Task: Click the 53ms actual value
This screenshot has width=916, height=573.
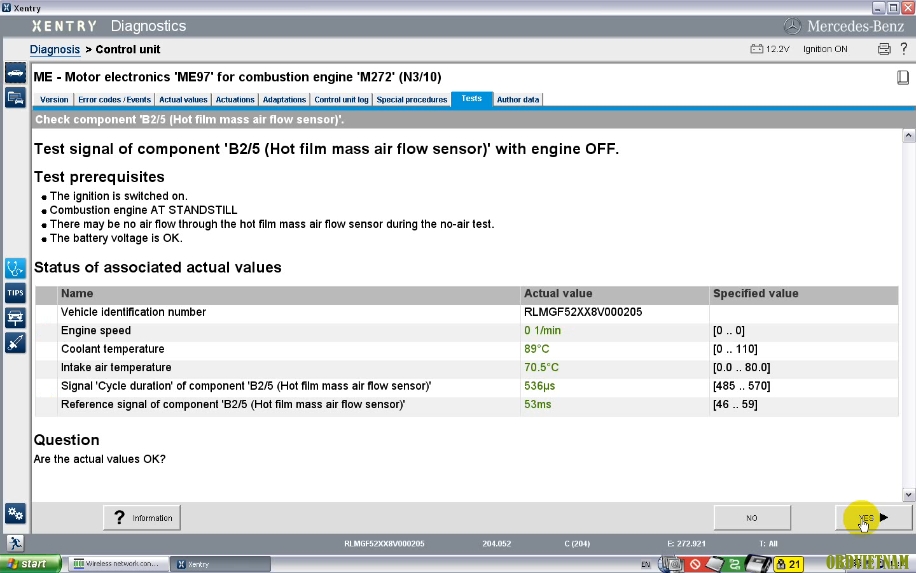Action: 537,405
